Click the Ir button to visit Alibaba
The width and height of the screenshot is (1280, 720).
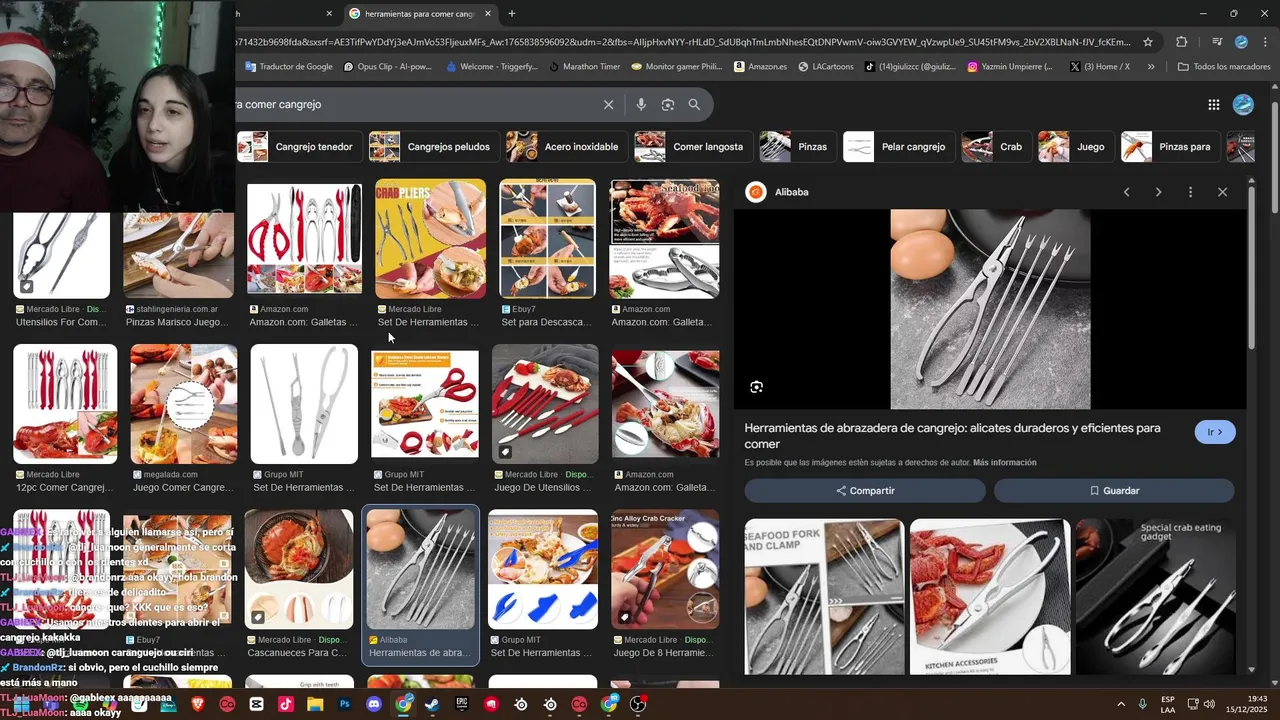(x=1215, y=432)
